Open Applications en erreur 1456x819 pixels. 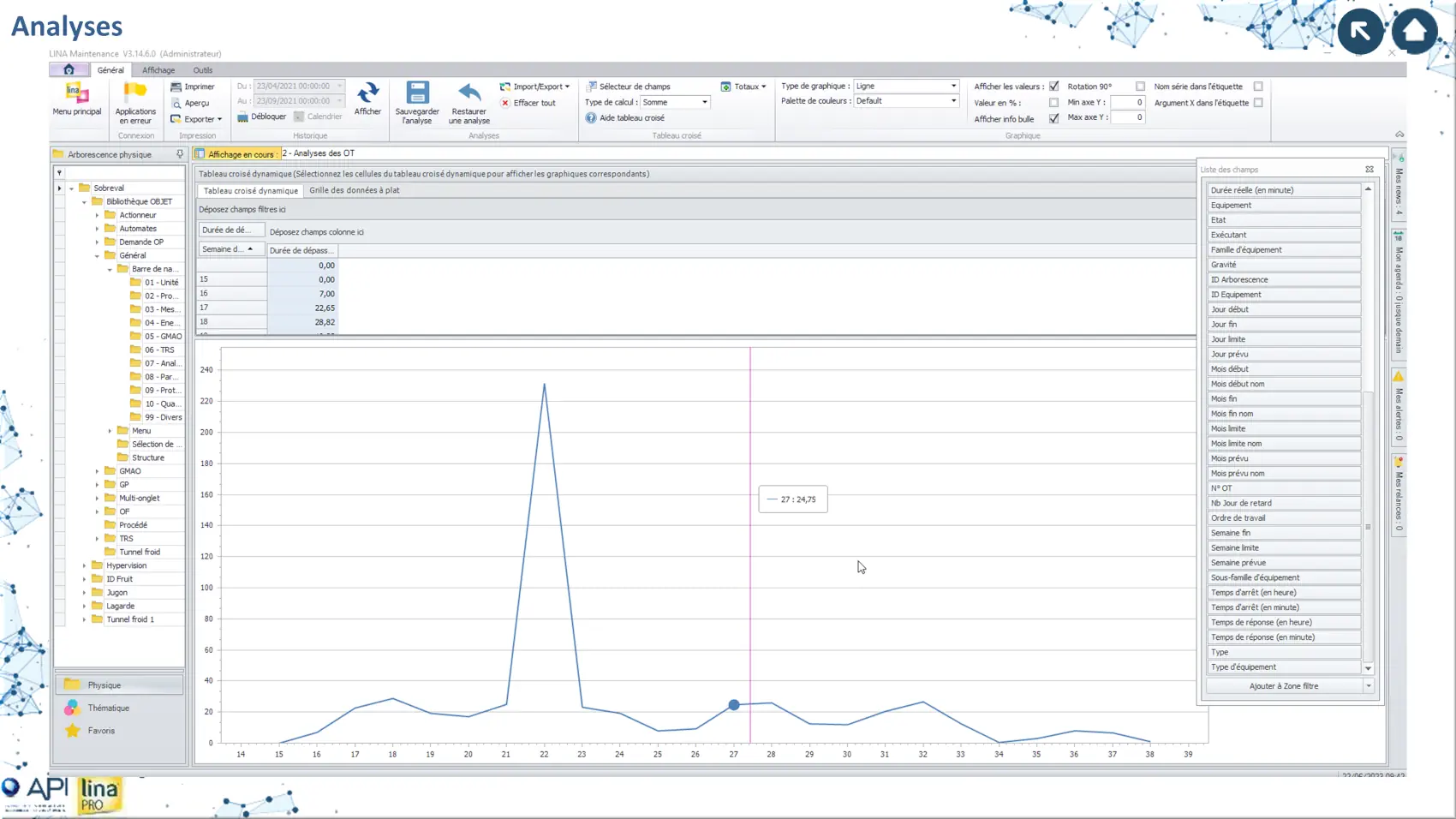pyautogui.click(x=135, y=93)
